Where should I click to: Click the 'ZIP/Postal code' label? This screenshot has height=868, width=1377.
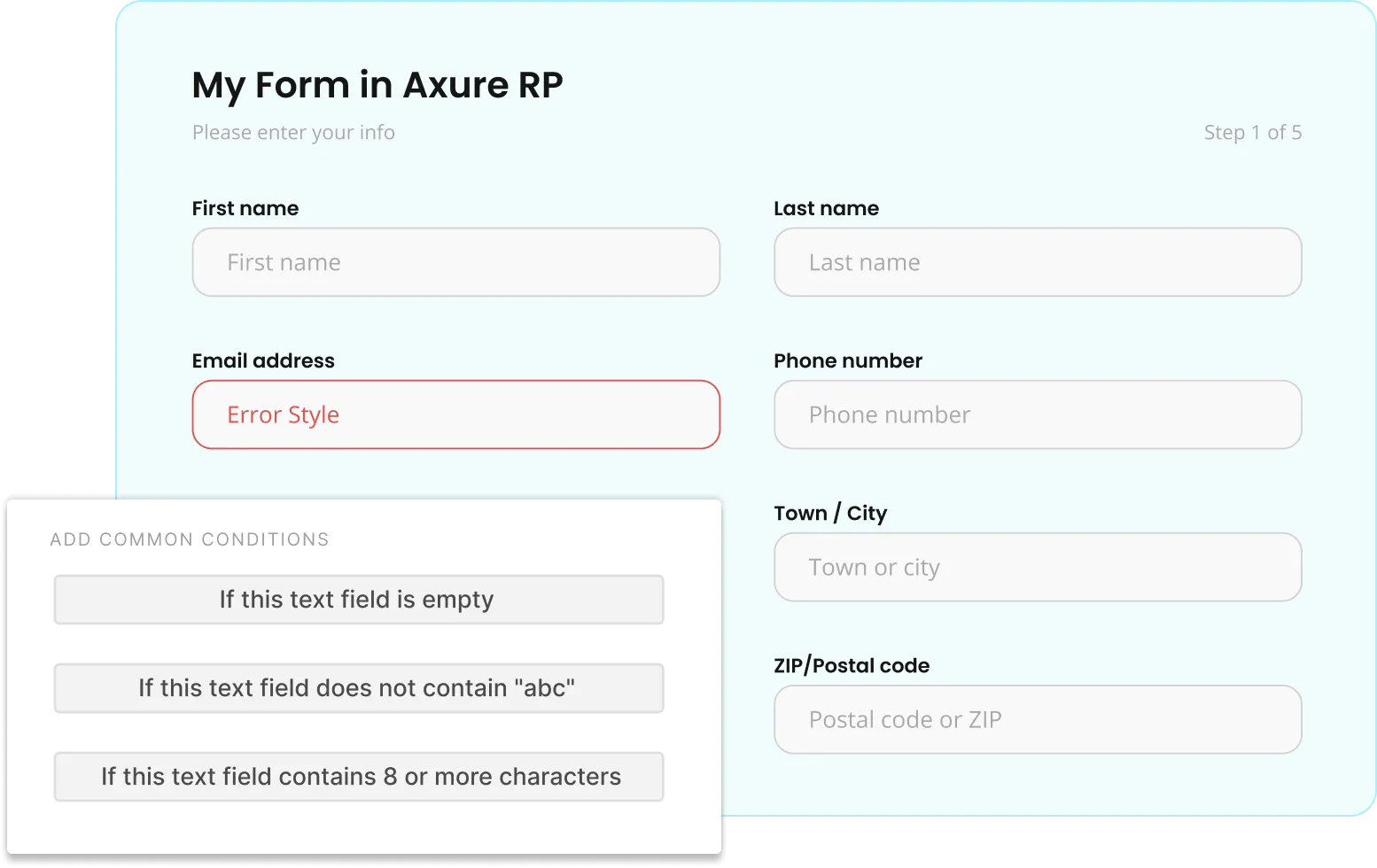tap(852, 665)
